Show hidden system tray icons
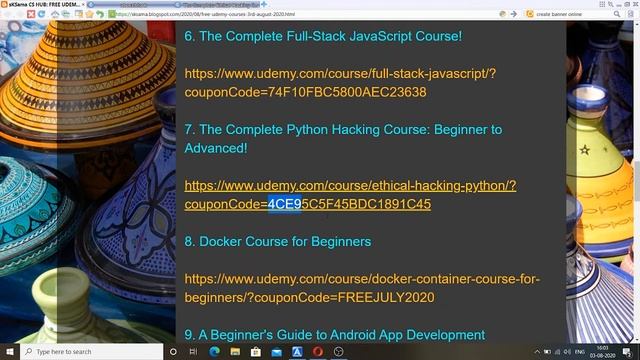This screenshot has width=640, height=360. [x=537, y=351]
